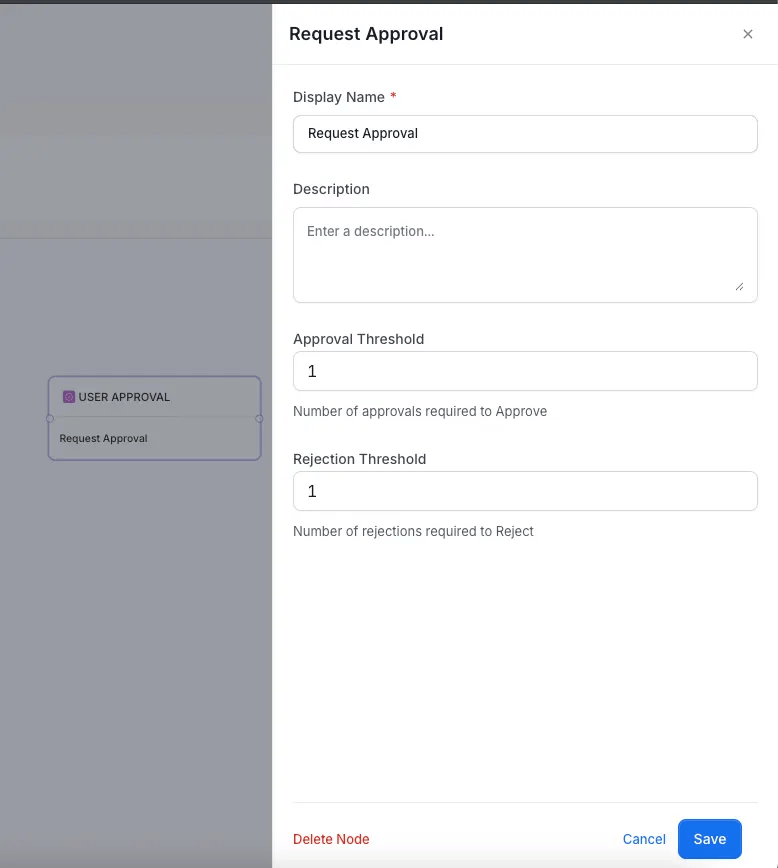The width and height of the screenshot is (778, 868).
Task: Delete the node via the Delete Node link
Action: 331,839
